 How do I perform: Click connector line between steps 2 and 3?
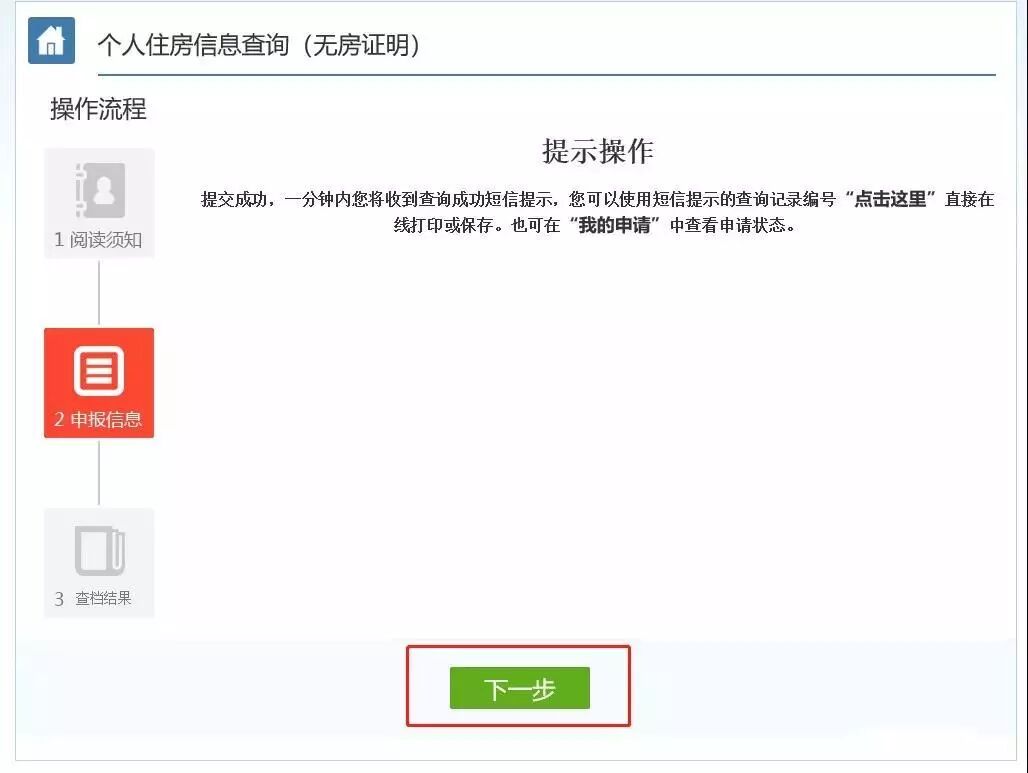99,473
